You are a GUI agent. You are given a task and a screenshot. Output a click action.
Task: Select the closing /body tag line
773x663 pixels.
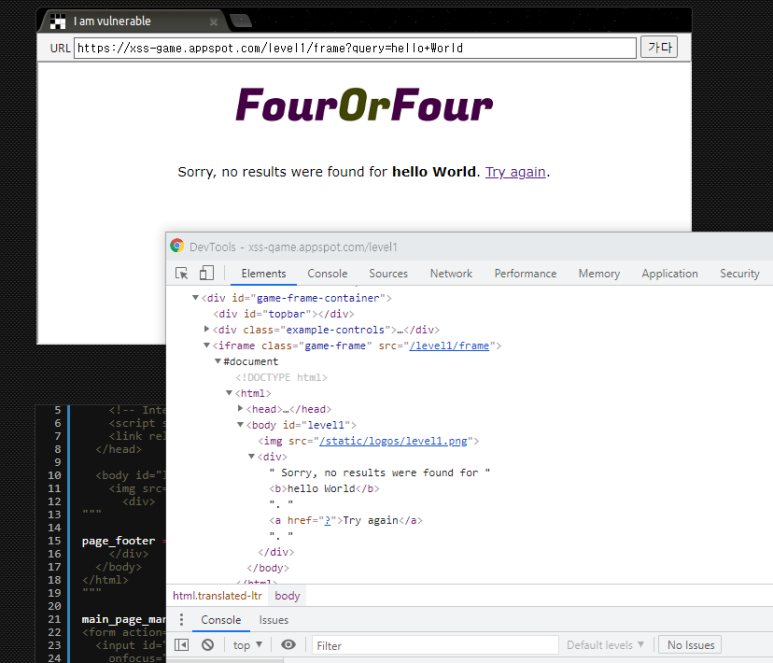pyautogui.click(x=268, y=568)
